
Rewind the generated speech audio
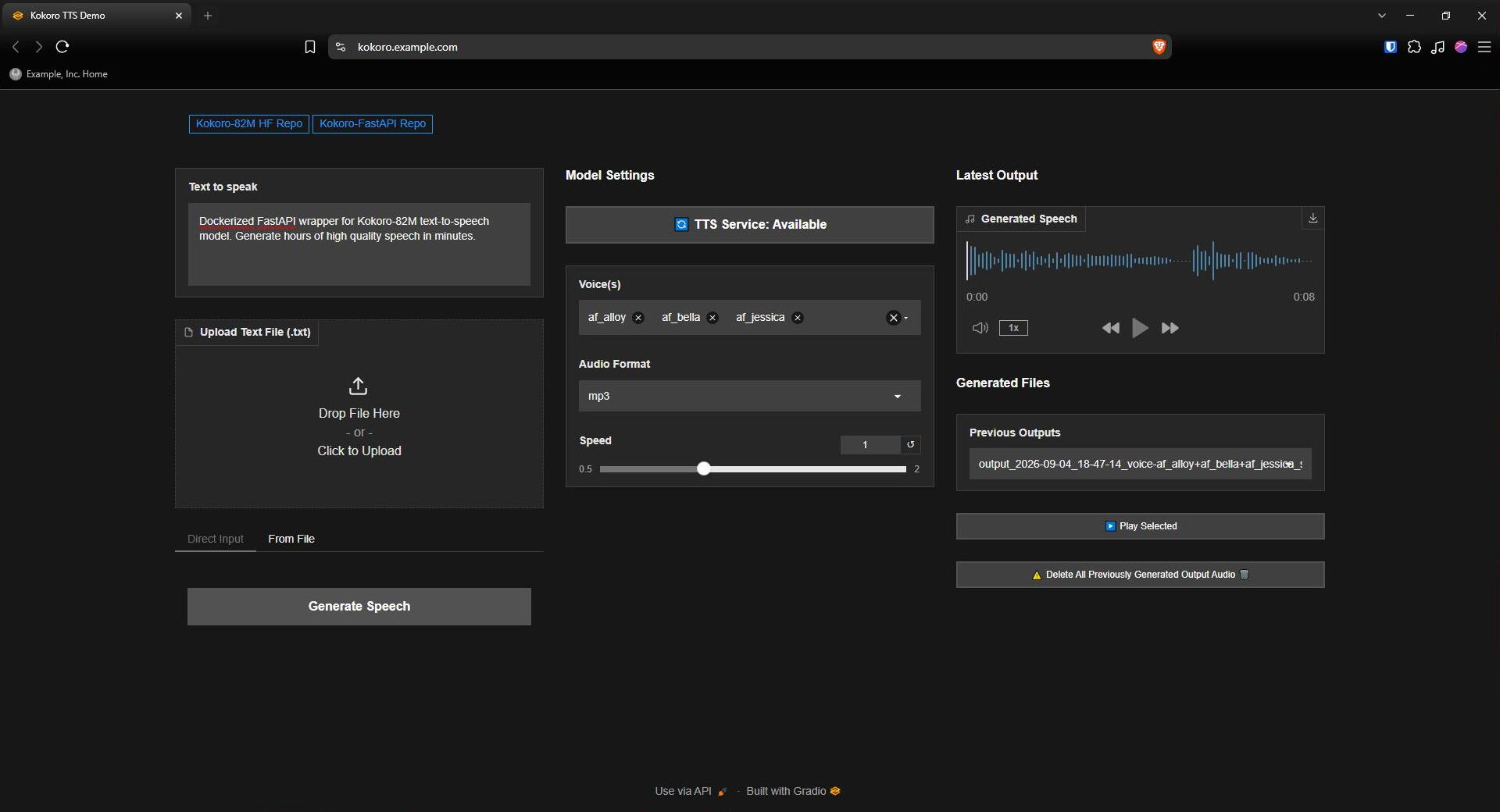coord(1110,328)
